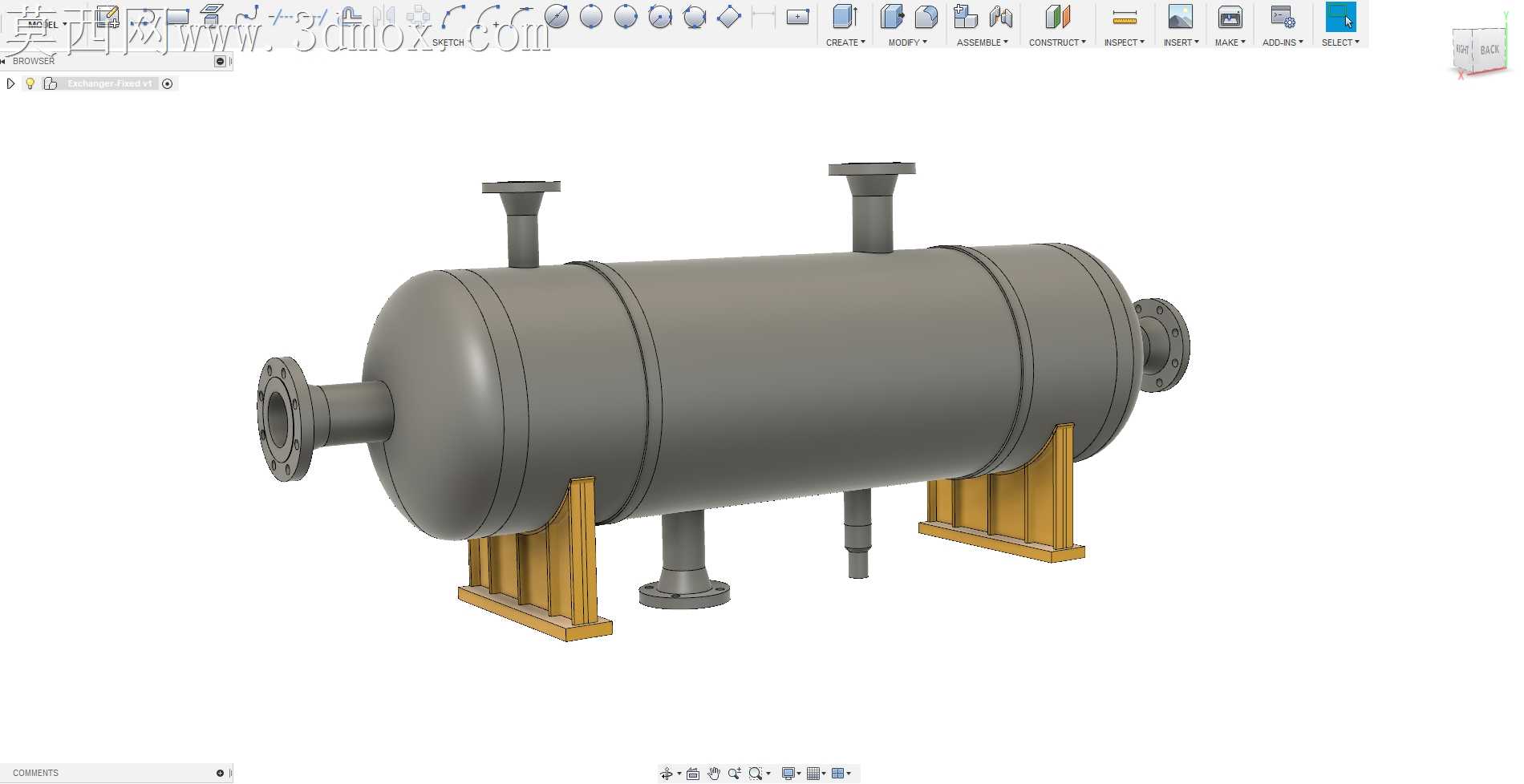Toggle lightbulb visibility of Exchanger-Fixed v1
Screen dimensions: 1524x784
[x=30, y=83]
